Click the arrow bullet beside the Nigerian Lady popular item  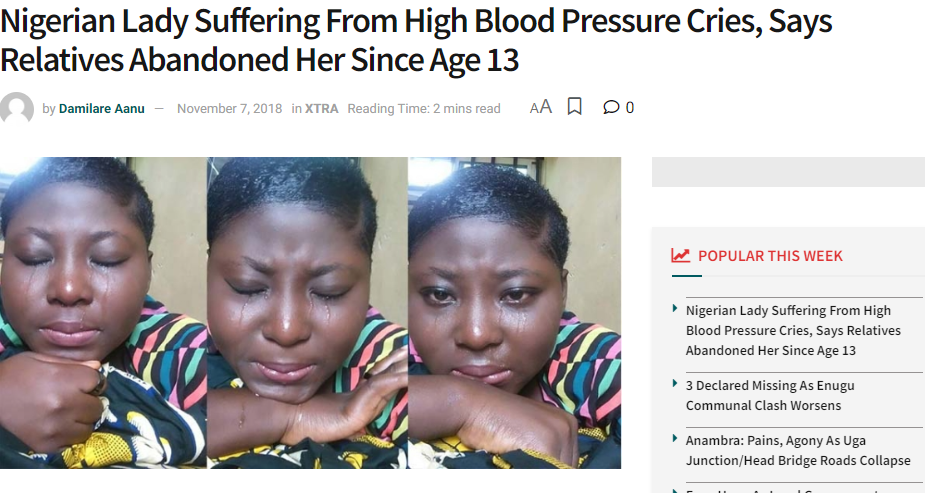pyautogui.click(x=676, y=309)
